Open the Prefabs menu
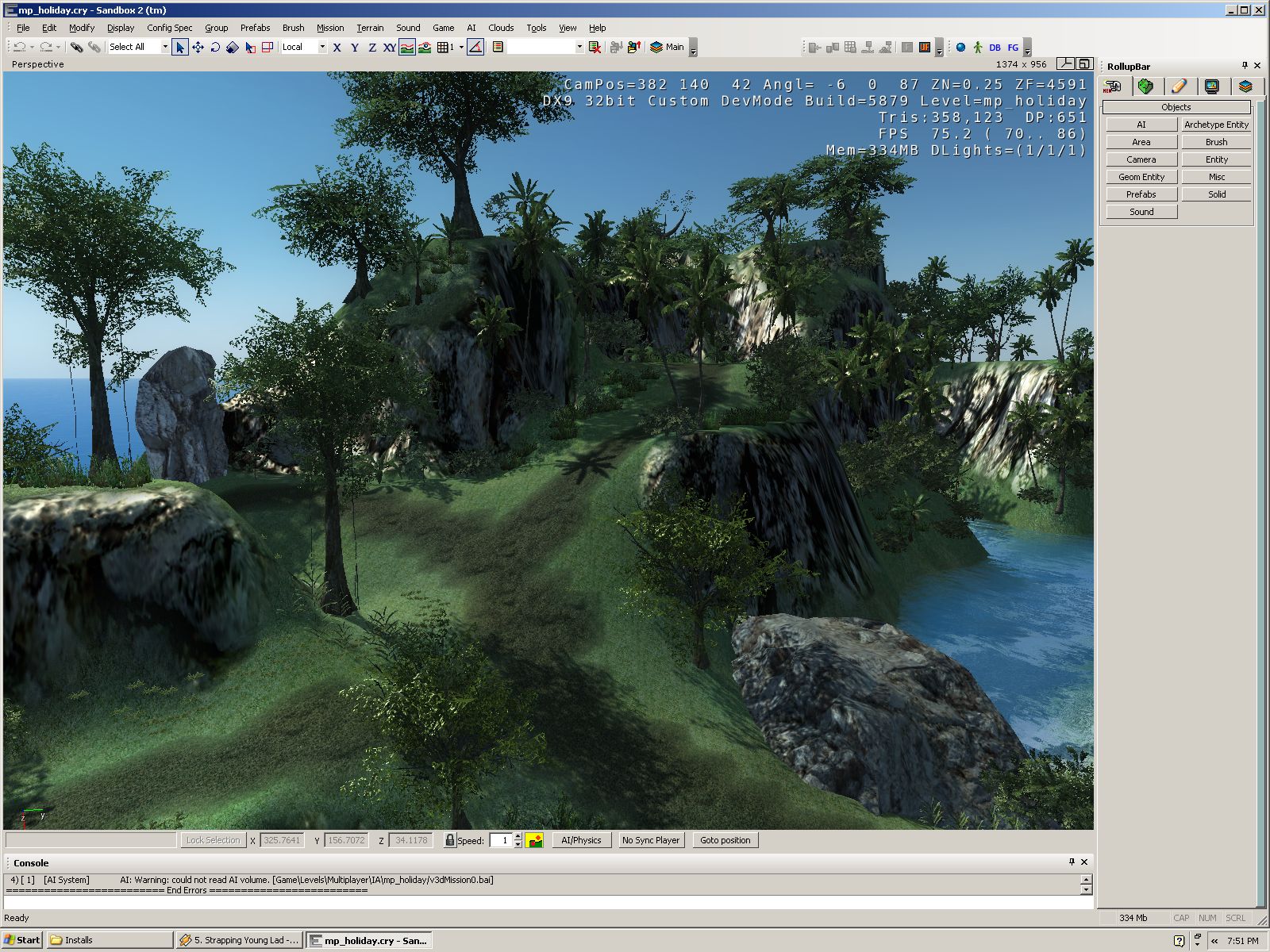The height and width of the screenshot is (952, 1270). click(256, 28)
